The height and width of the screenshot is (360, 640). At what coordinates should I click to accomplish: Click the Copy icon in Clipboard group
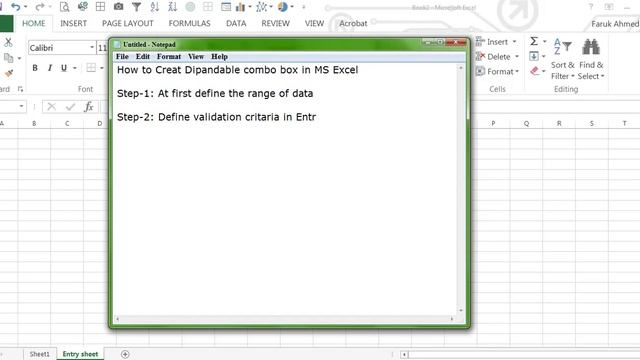point(8,58)
